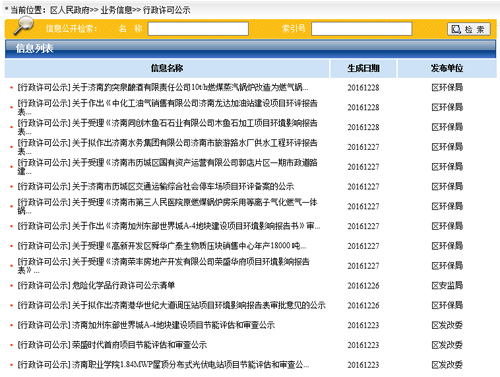Click the 信息名称 column header
The height and width of the screenshot is (377, 500).
[x=167, y=68]
